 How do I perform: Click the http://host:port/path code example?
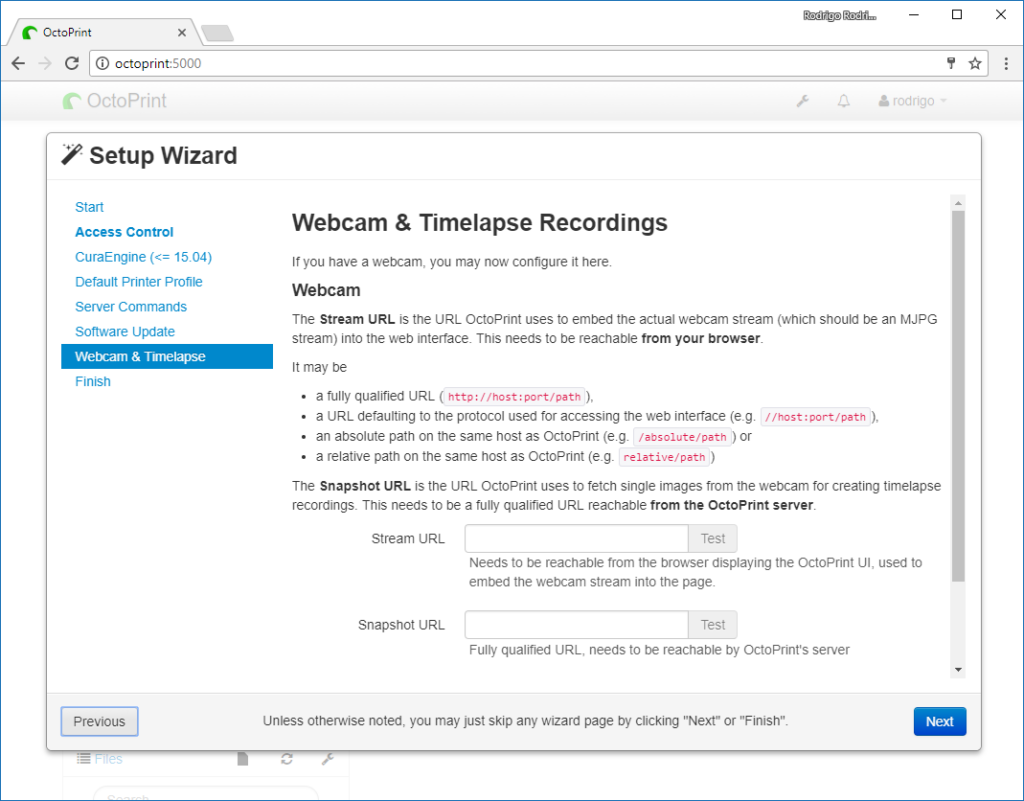click(x=514, y=397)
